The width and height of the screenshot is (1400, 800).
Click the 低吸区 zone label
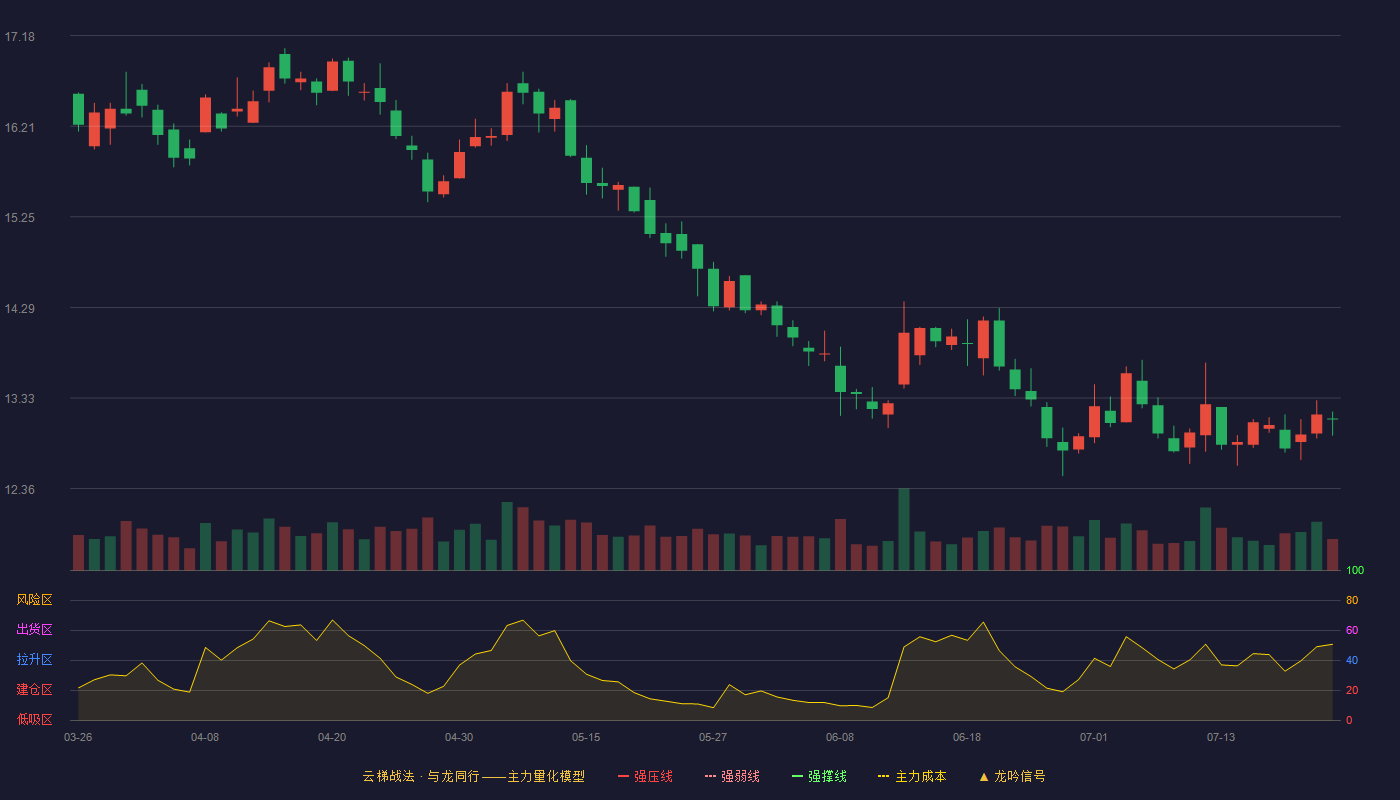[x=34, y=719]
